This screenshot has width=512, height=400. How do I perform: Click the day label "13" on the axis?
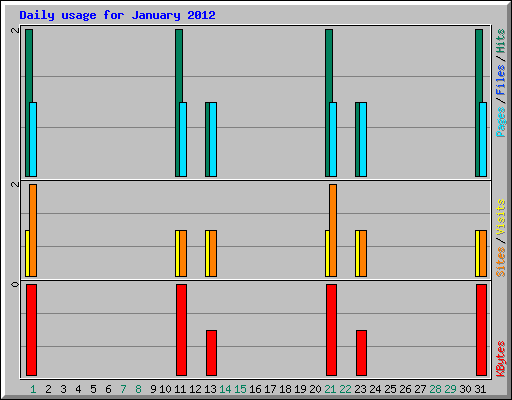point(210,389)
